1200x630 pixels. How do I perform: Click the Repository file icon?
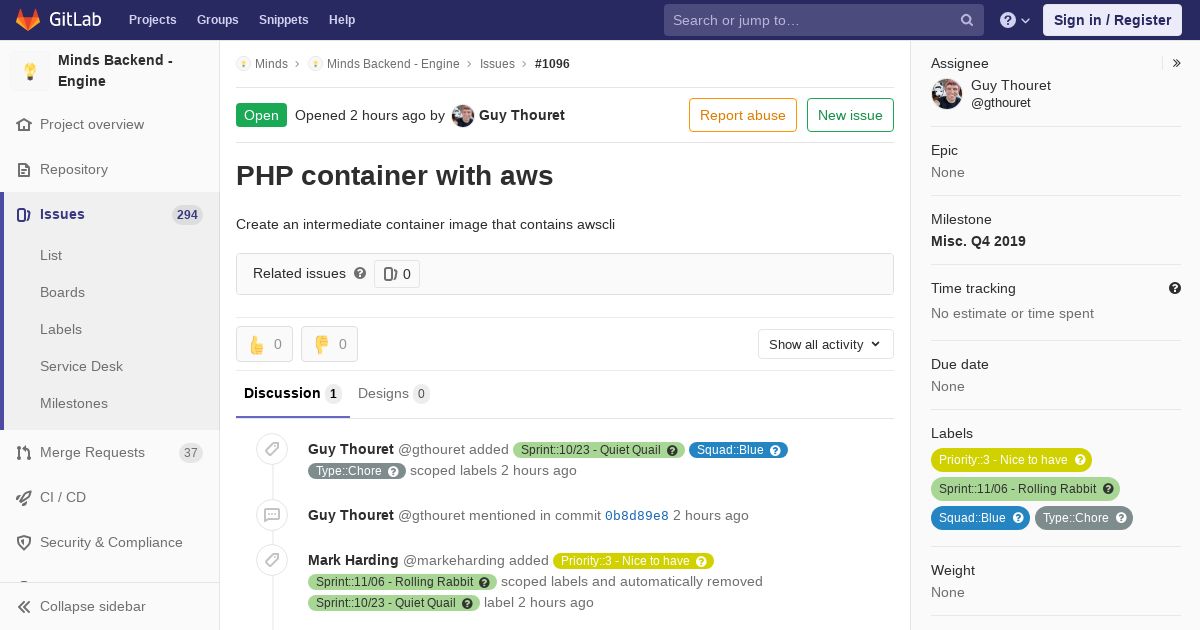(24, 170)
